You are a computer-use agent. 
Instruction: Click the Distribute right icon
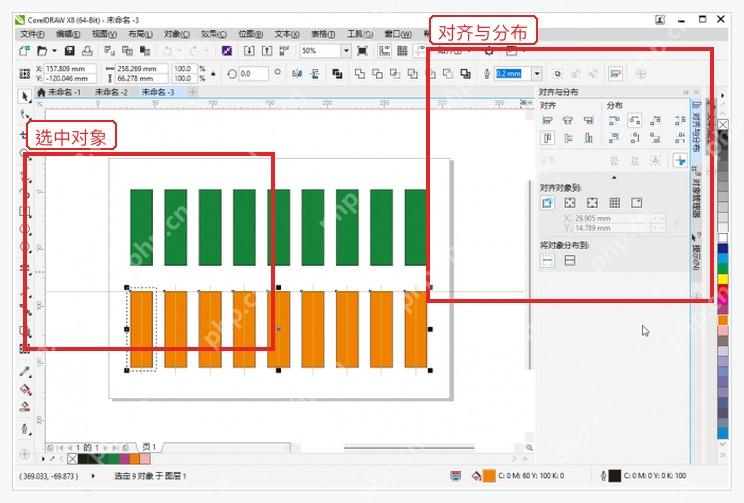point(655,121)
